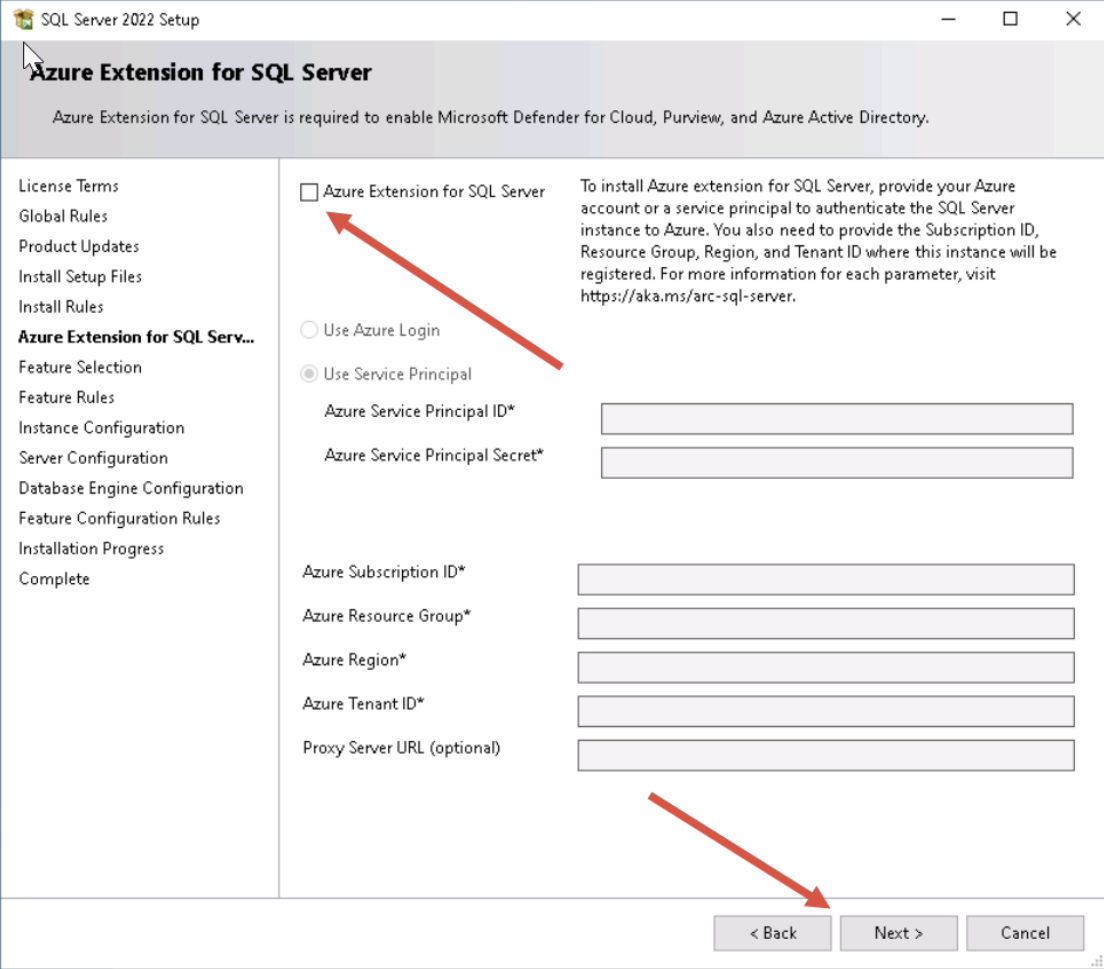The width and height of the screenshot is (1104, 969).
Task: Focus the Azure Resource Group text box
Action: point(826,623)
